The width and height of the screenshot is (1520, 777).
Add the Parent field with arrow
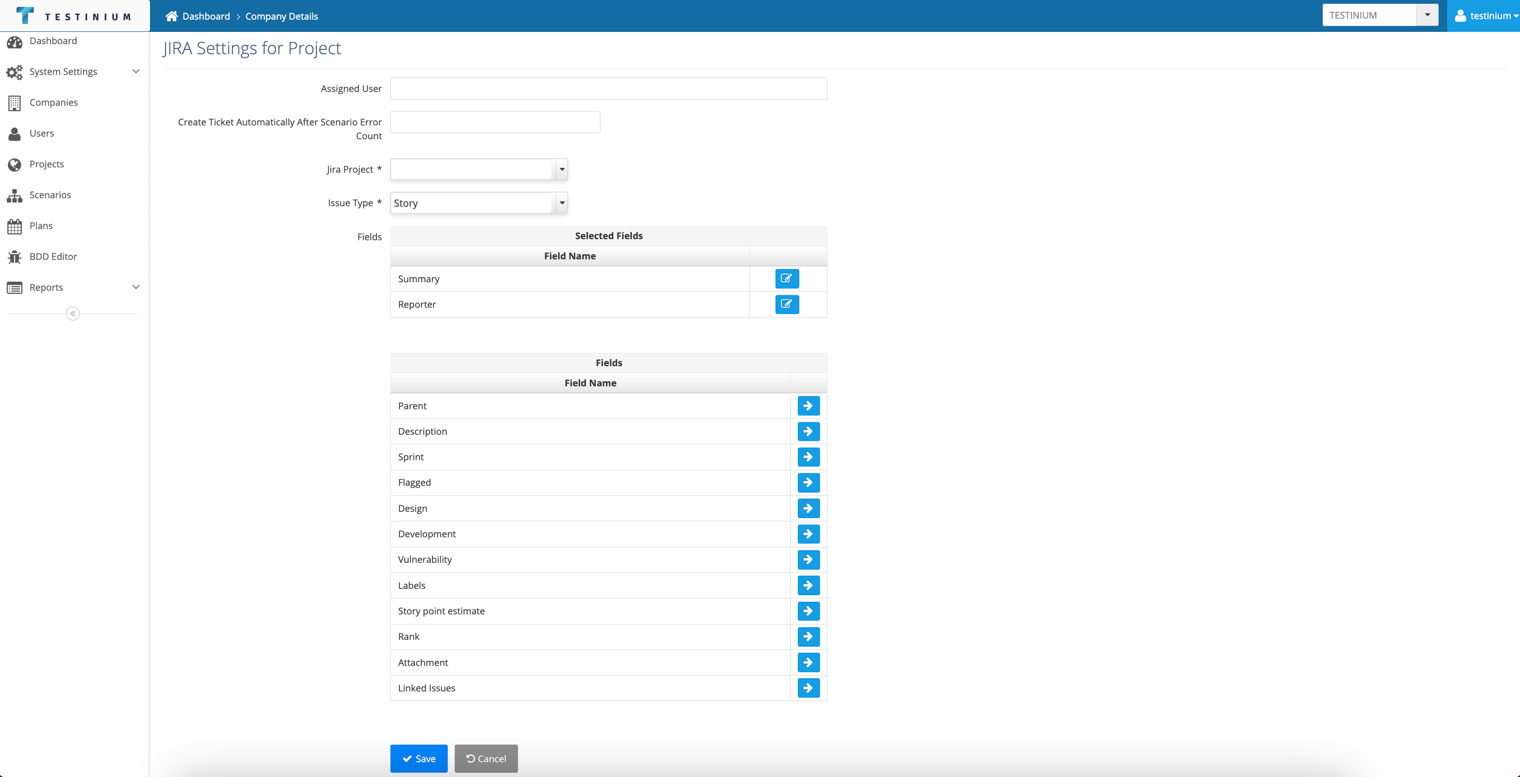808,406
